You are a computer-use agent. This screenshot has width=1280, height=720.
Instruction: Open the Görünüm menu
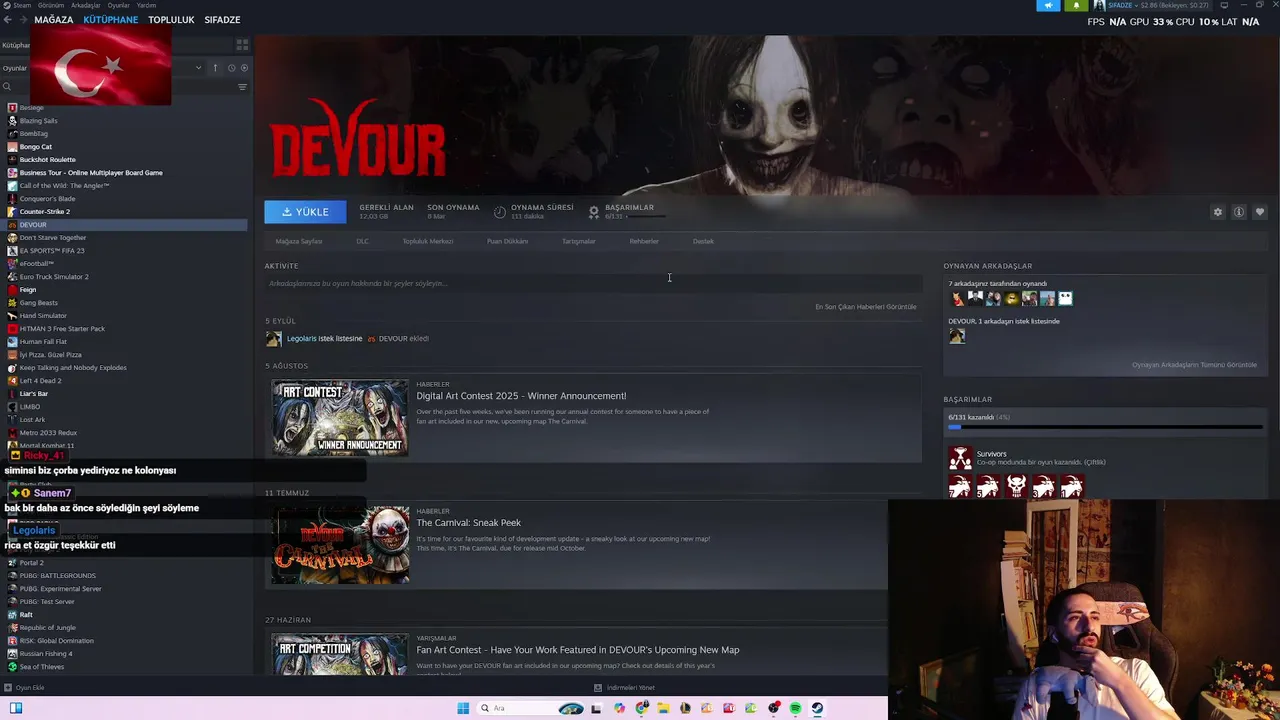tap(51, 5)
